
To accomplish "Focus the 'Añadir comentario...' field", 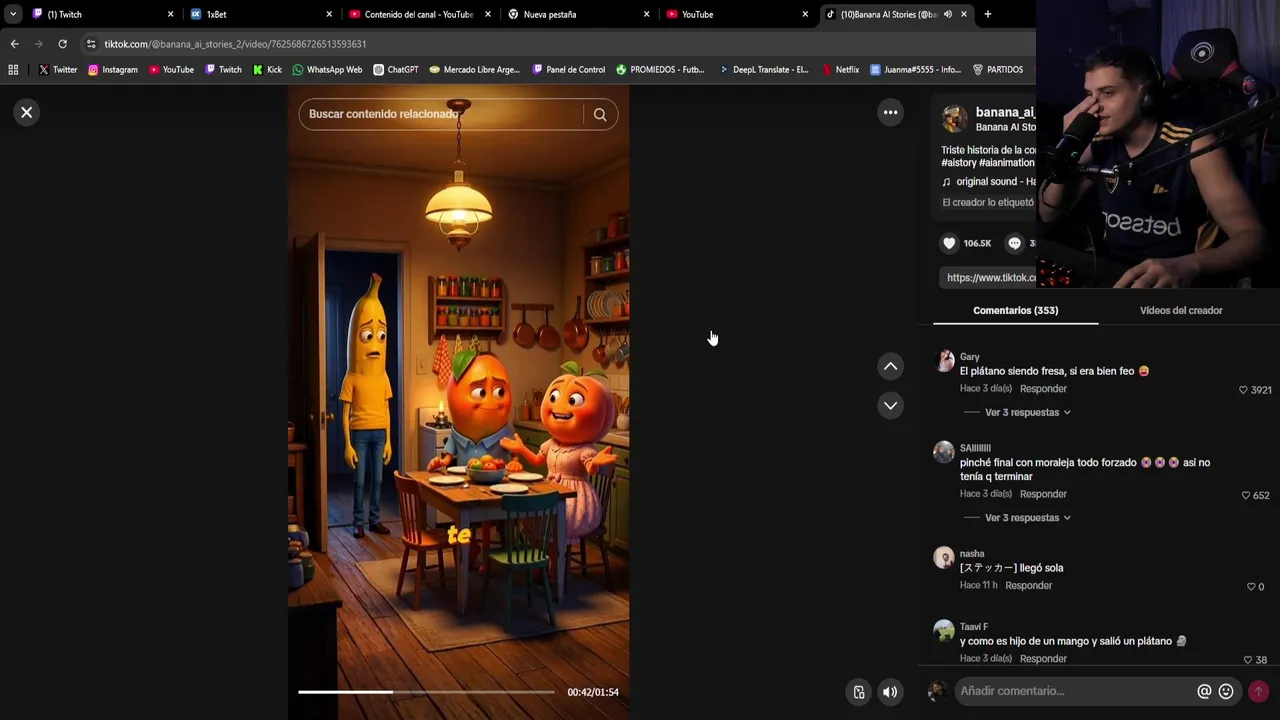I will (x=1075, y=691).
